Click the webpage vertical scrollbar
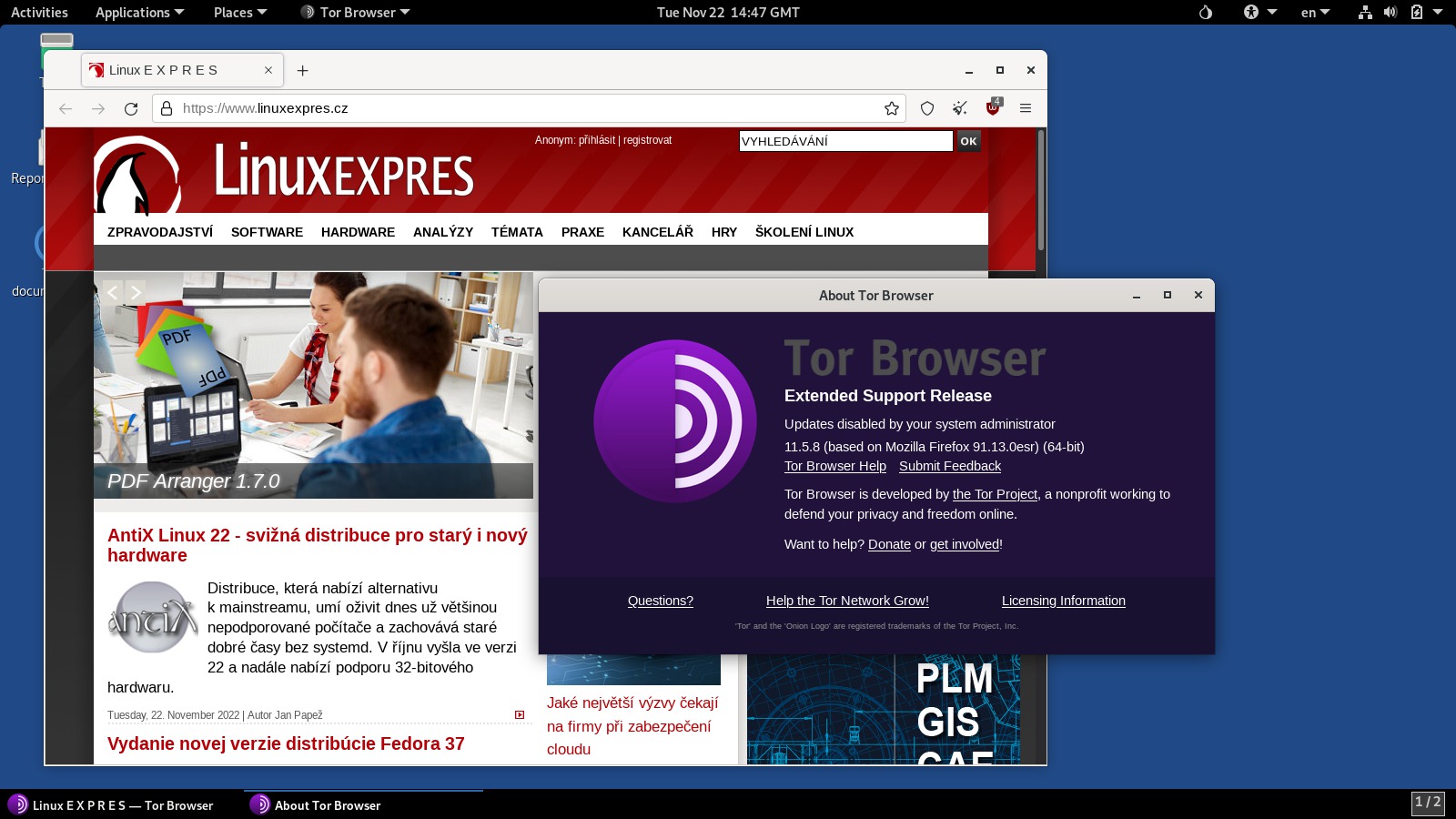 (1041, 191)
